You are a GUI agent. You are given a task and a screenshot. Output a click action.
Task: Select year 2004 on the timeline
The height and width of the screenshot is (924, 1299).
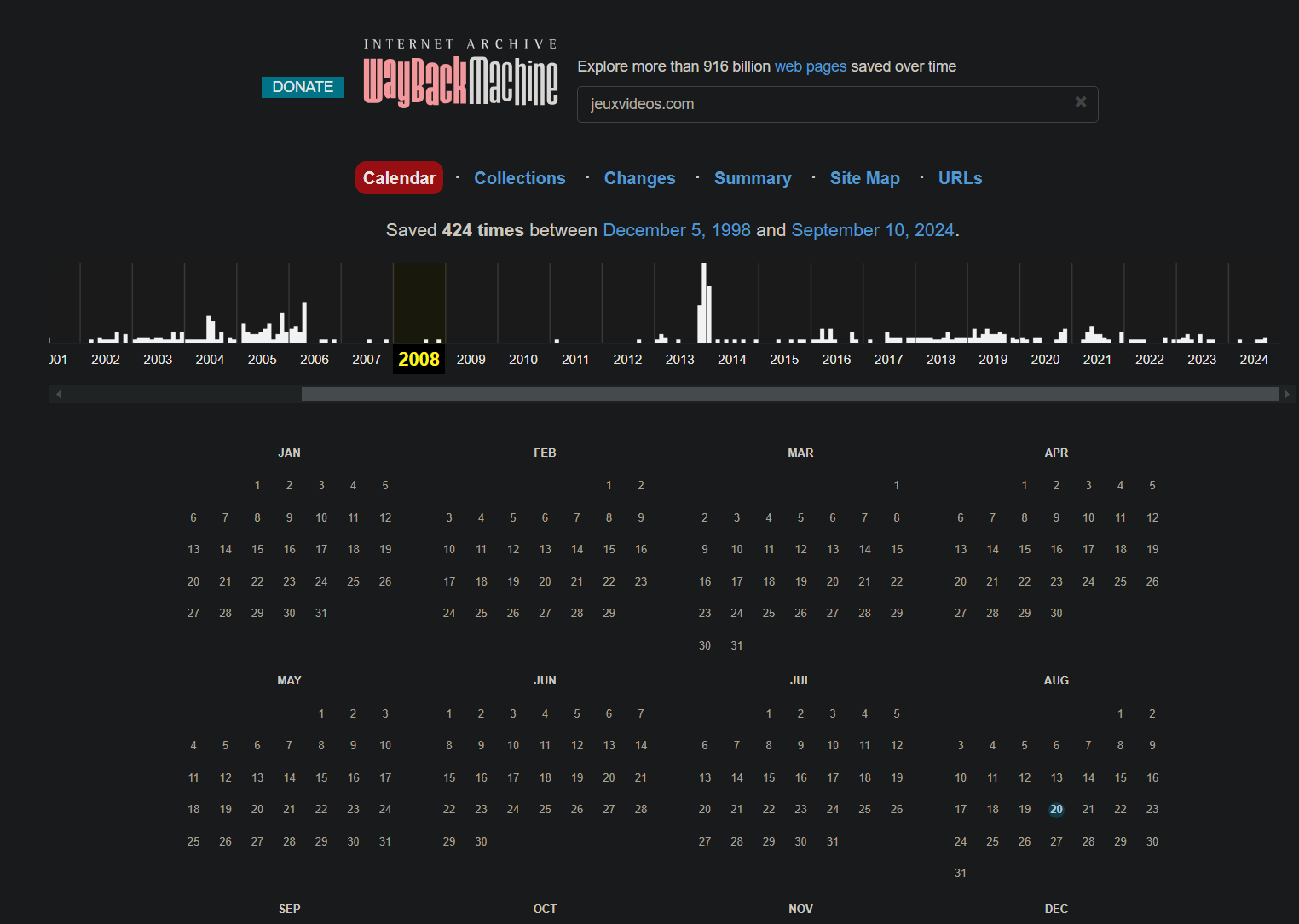pos(210,360)
